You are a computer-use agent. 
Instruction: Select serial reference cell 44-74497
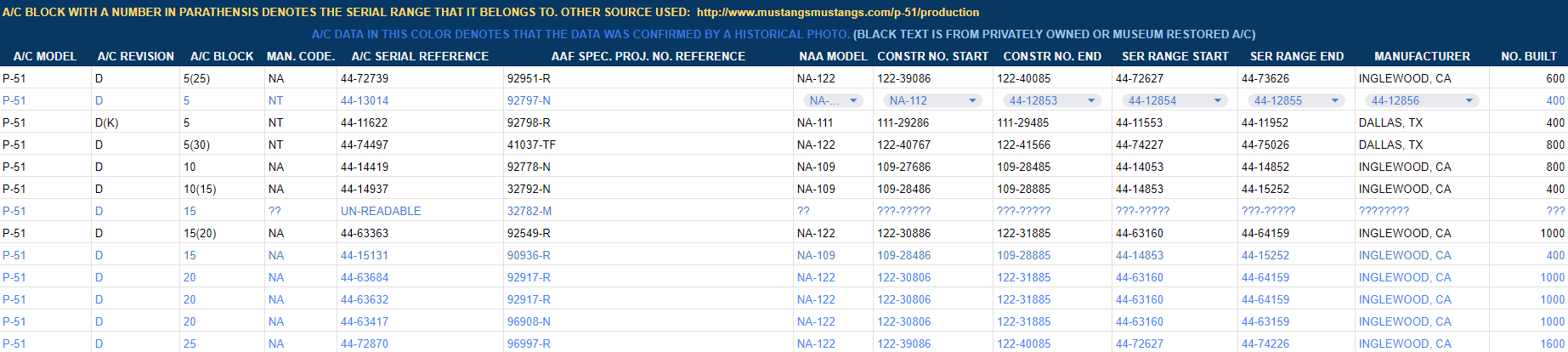coord(420,145)
